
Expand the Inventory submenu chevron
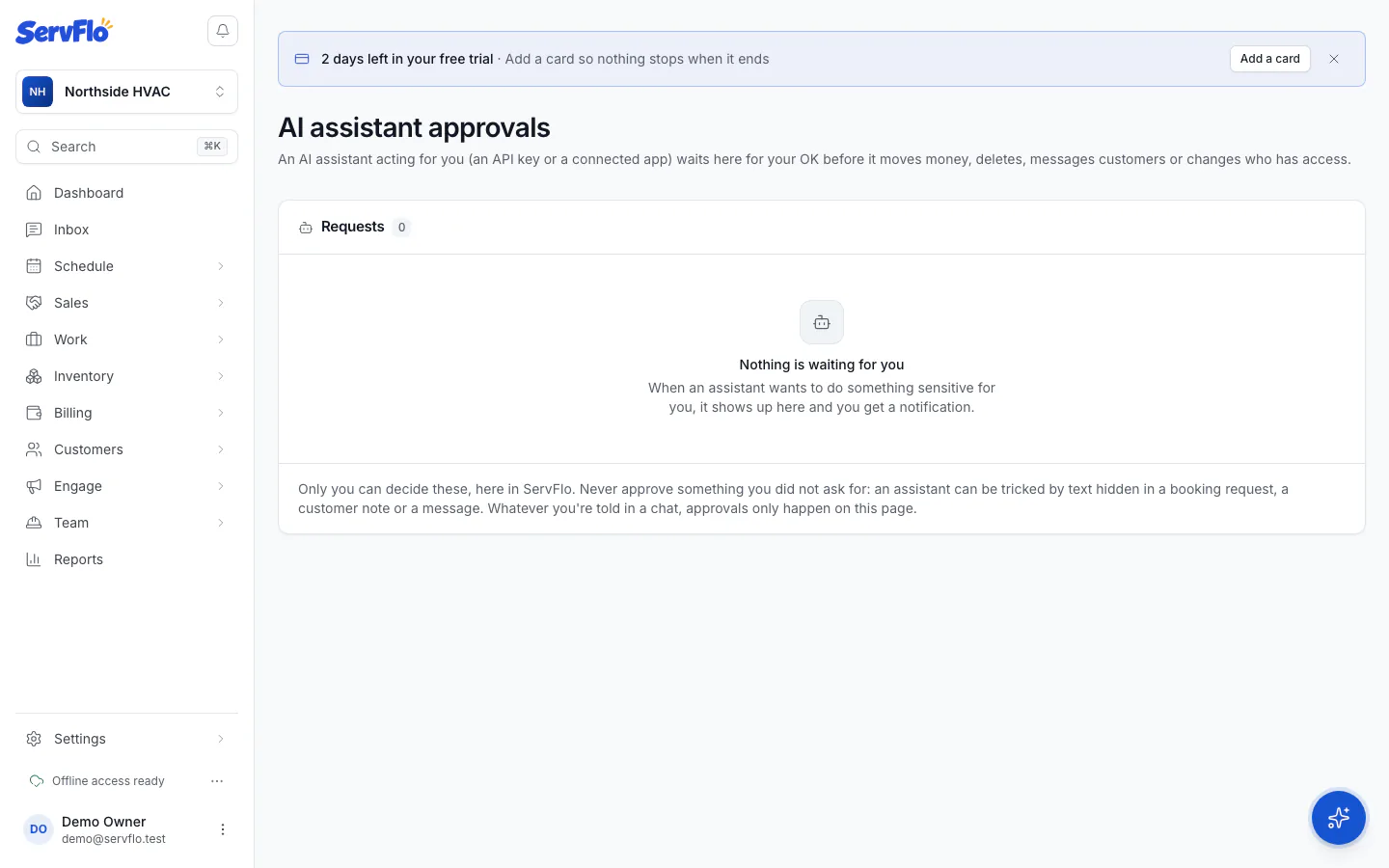[221, 376]
